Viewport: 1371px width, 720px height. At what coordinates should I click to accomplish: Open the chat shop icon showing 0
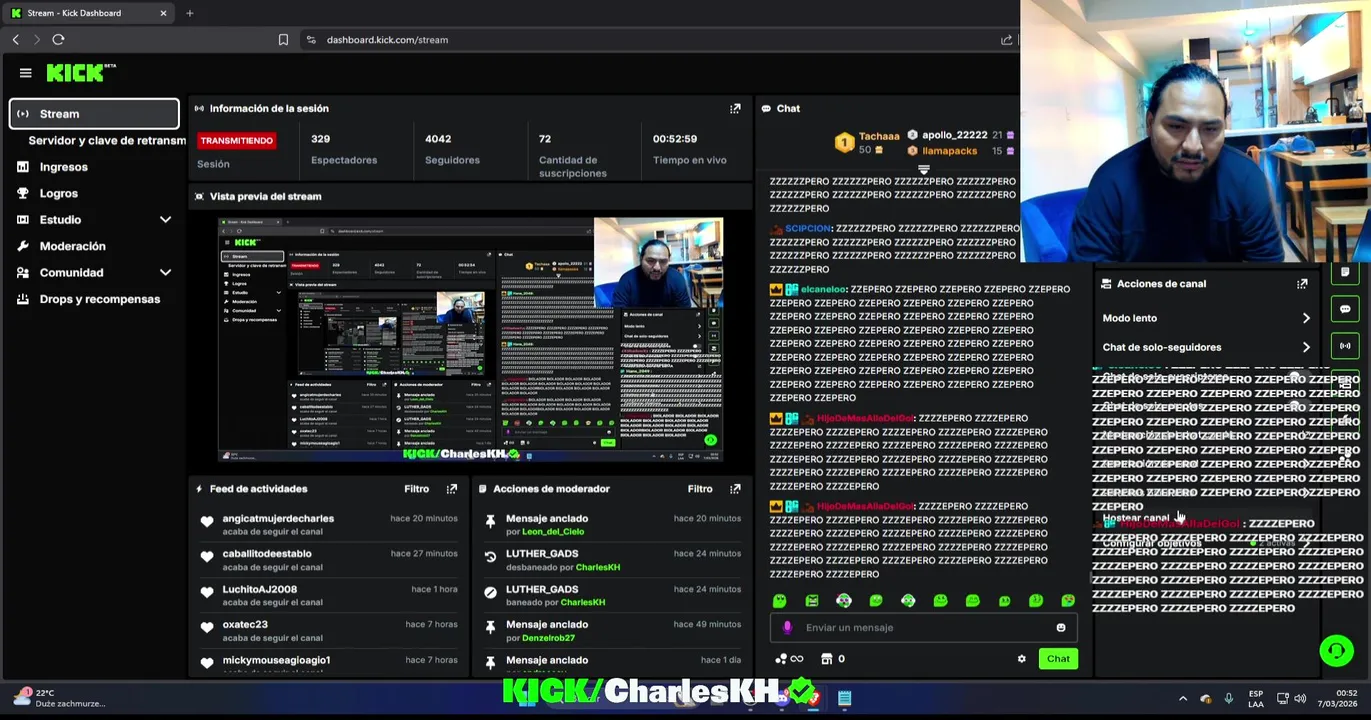point(833,659)
